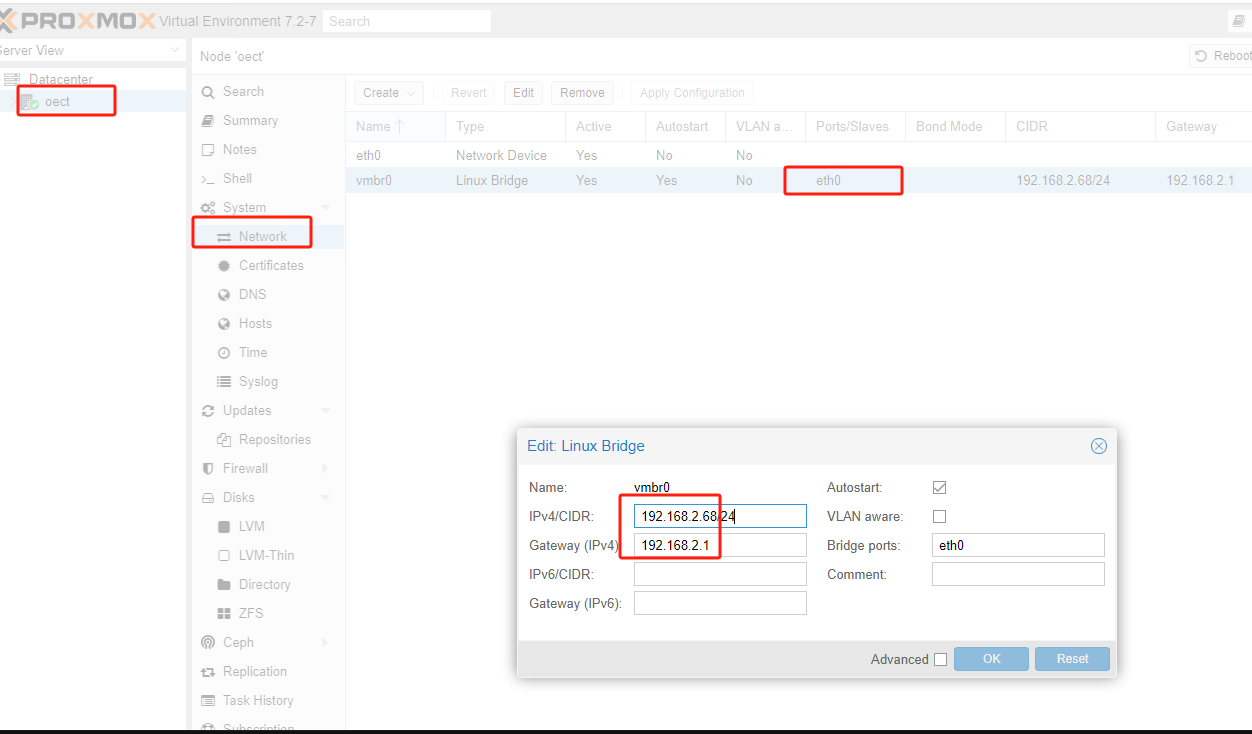Uncheck the Autostart checkbox
The height and width of the screenshot is (734, 1252).
[939, 488]
